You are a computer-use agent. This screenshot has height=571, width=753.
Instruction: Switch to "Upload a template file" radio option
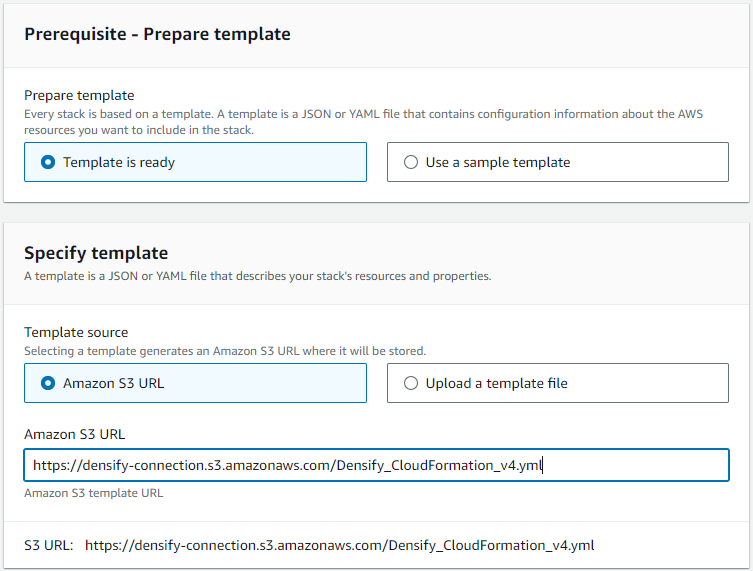coord(411,383)
